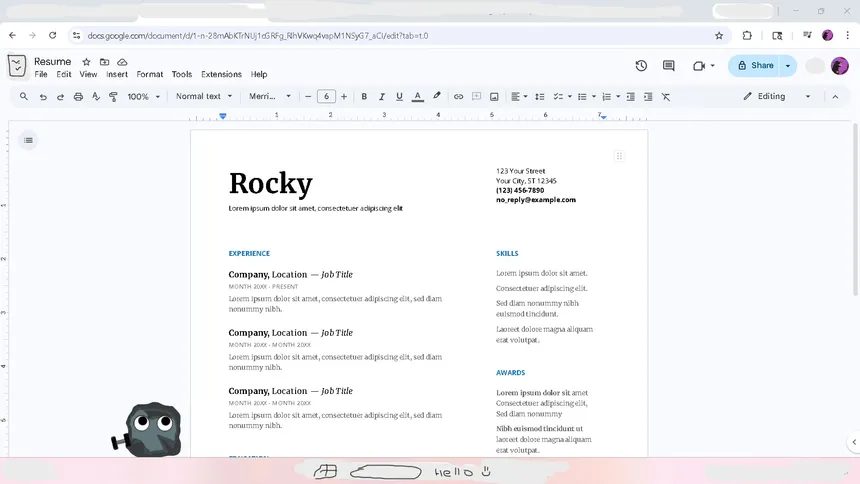Show the document outline sidebar
Screen dimensions: 860x484
click(28, 140)
